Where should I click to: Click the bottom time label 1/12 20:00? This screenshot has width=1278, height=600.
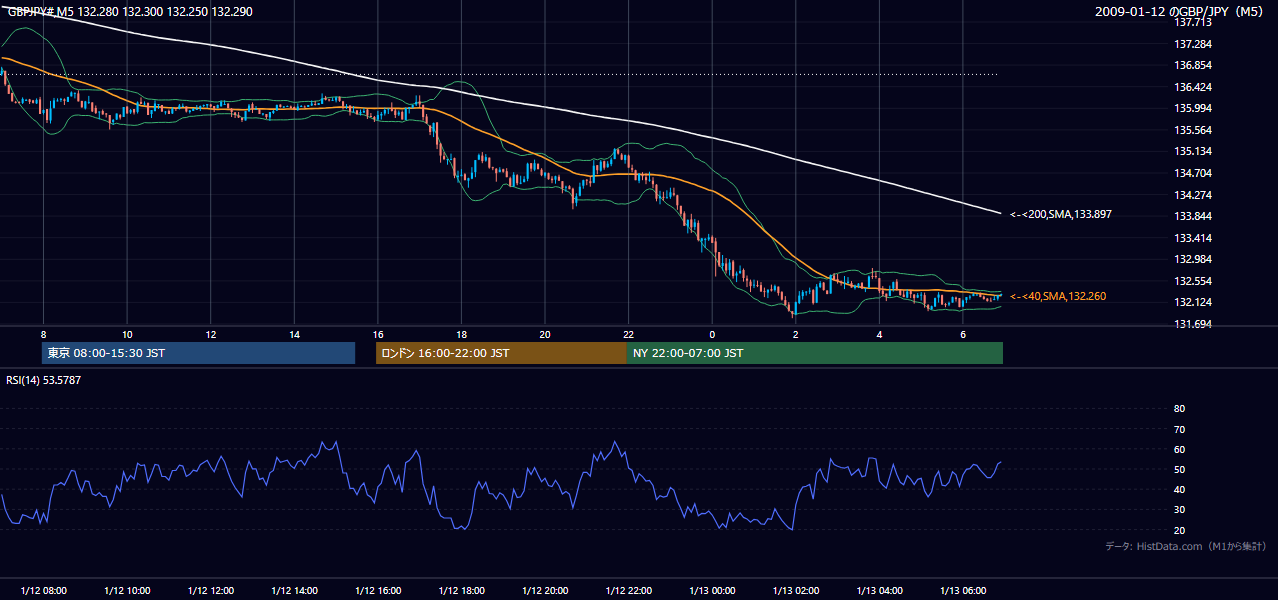click(544, 591)
